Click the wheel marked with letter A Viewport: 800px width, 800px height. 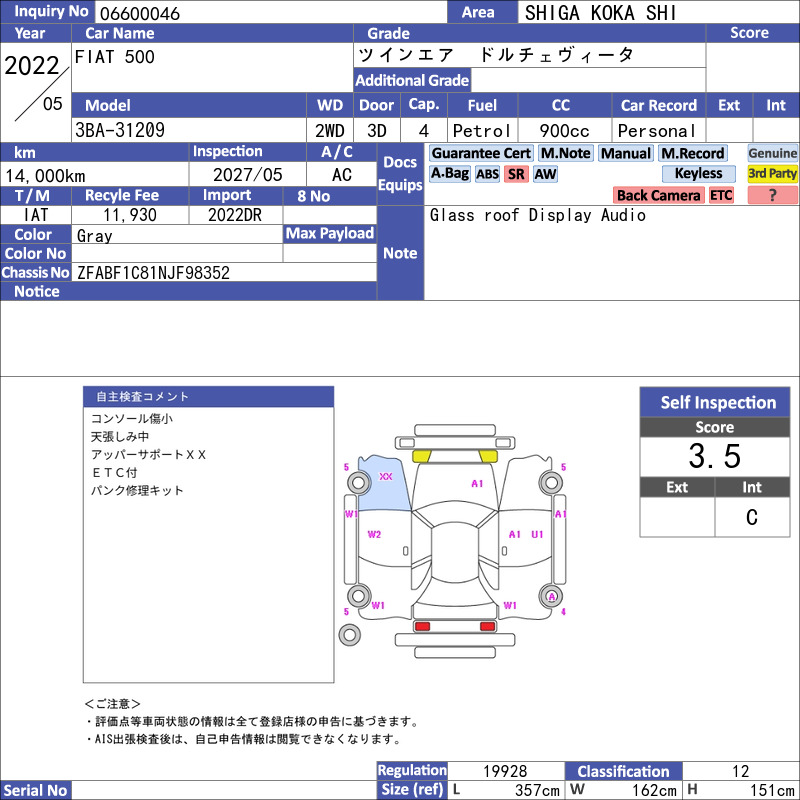point(551,596)
